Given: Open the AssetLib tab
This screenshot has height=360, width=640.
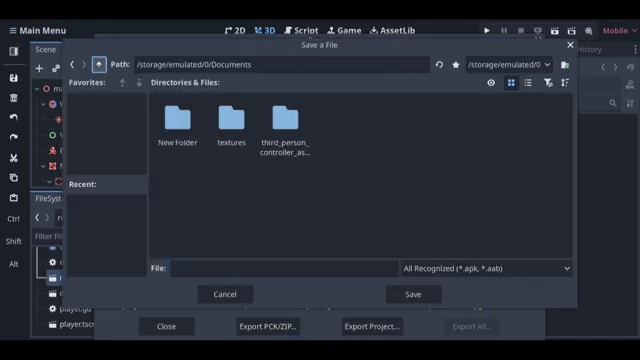Looking at the screenshot, I should pyautogui.click(x=392, y=31).
